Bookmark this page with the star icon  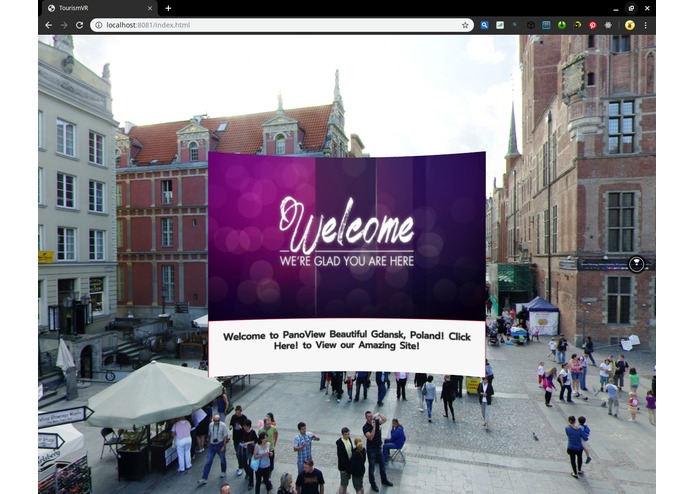[x=465, y=25]
